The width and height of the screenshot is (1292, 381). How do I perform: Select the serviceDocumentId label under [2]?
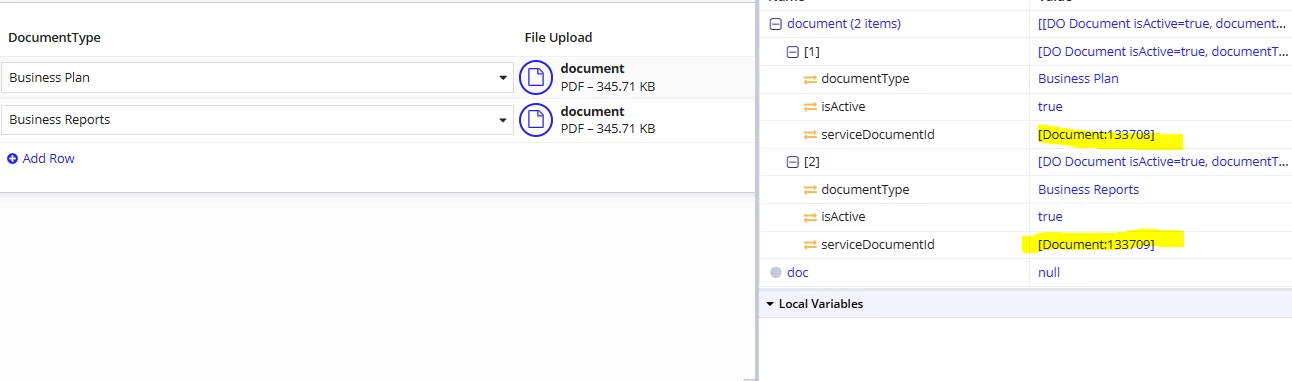click(877, 245)
